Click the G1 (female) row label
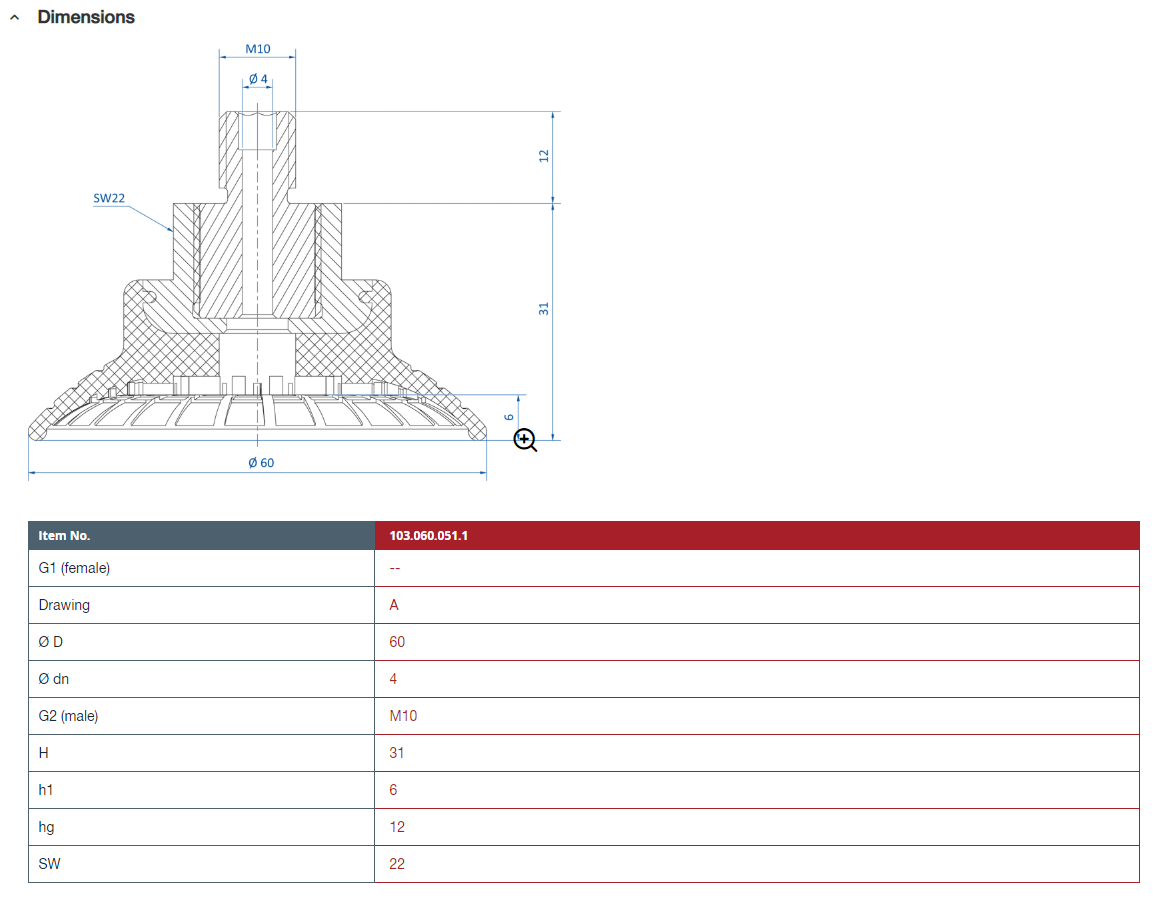The image size is (1167, 901). (x=74, y=568)
